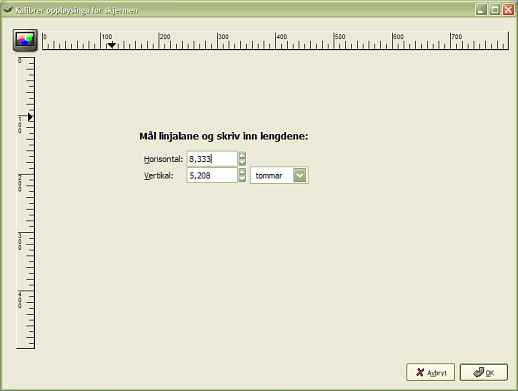The width and height of the screenshot is (518, 391).
Task: Click the horizontal ruler position marker
Action: (112, 45)
